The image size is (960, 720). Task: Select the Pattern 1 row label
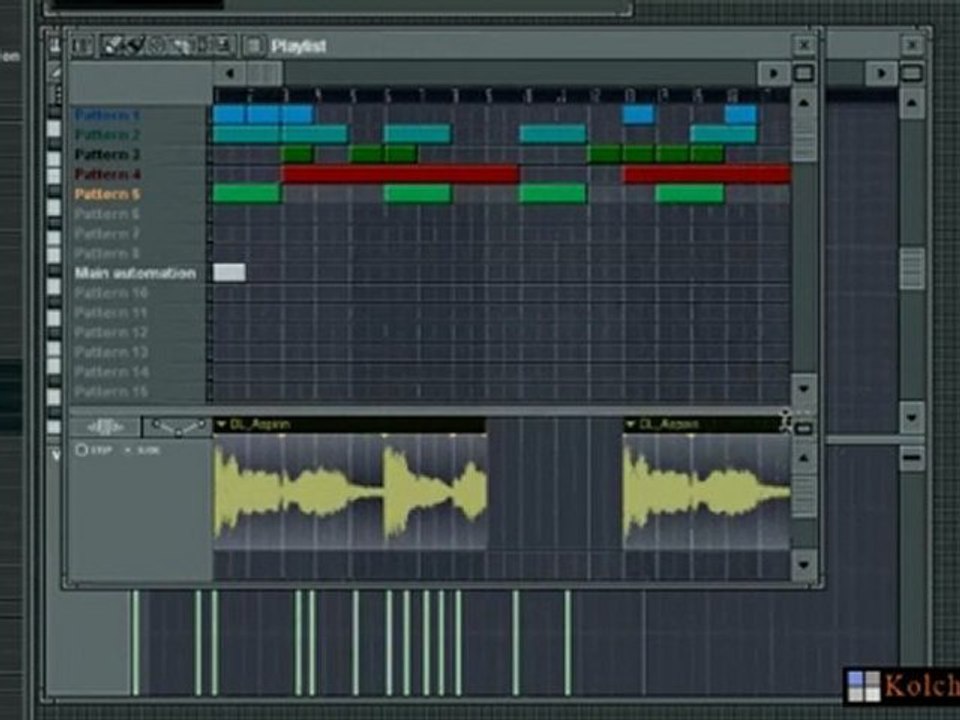(107, 114)
